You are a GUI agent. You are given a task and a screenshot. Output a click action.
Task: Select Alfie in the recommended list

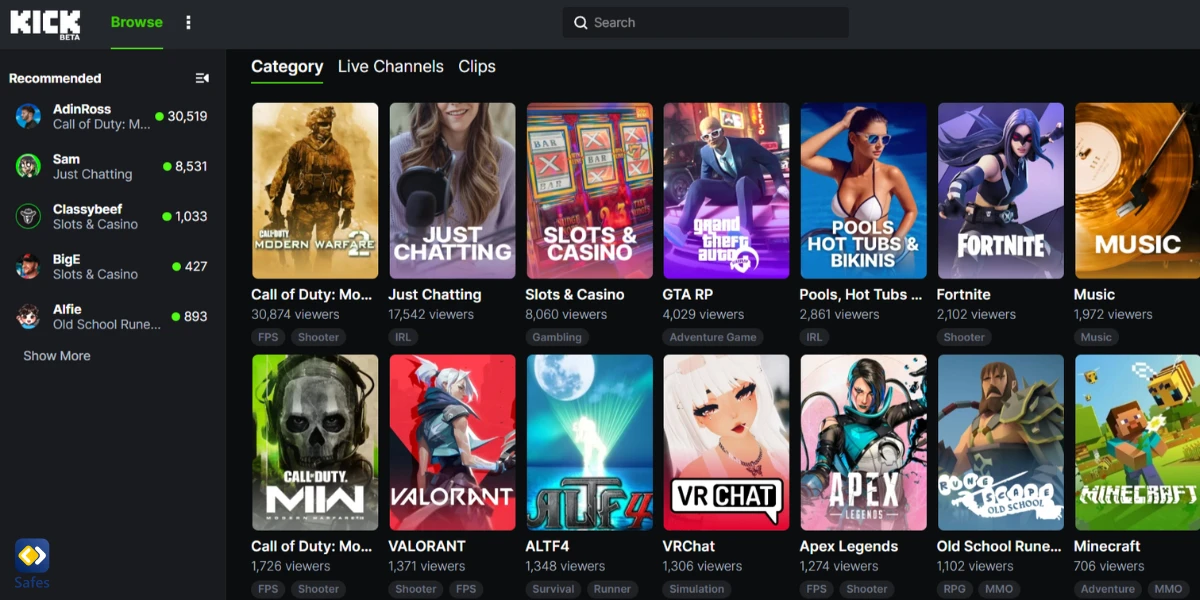pos(112,316)
